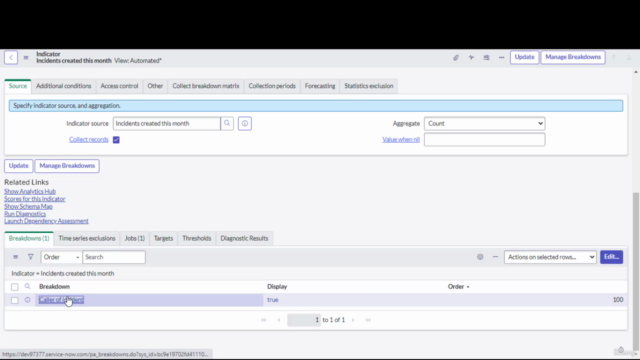
Task: Open Show Analytics Hub link
Action: [30, 191]
